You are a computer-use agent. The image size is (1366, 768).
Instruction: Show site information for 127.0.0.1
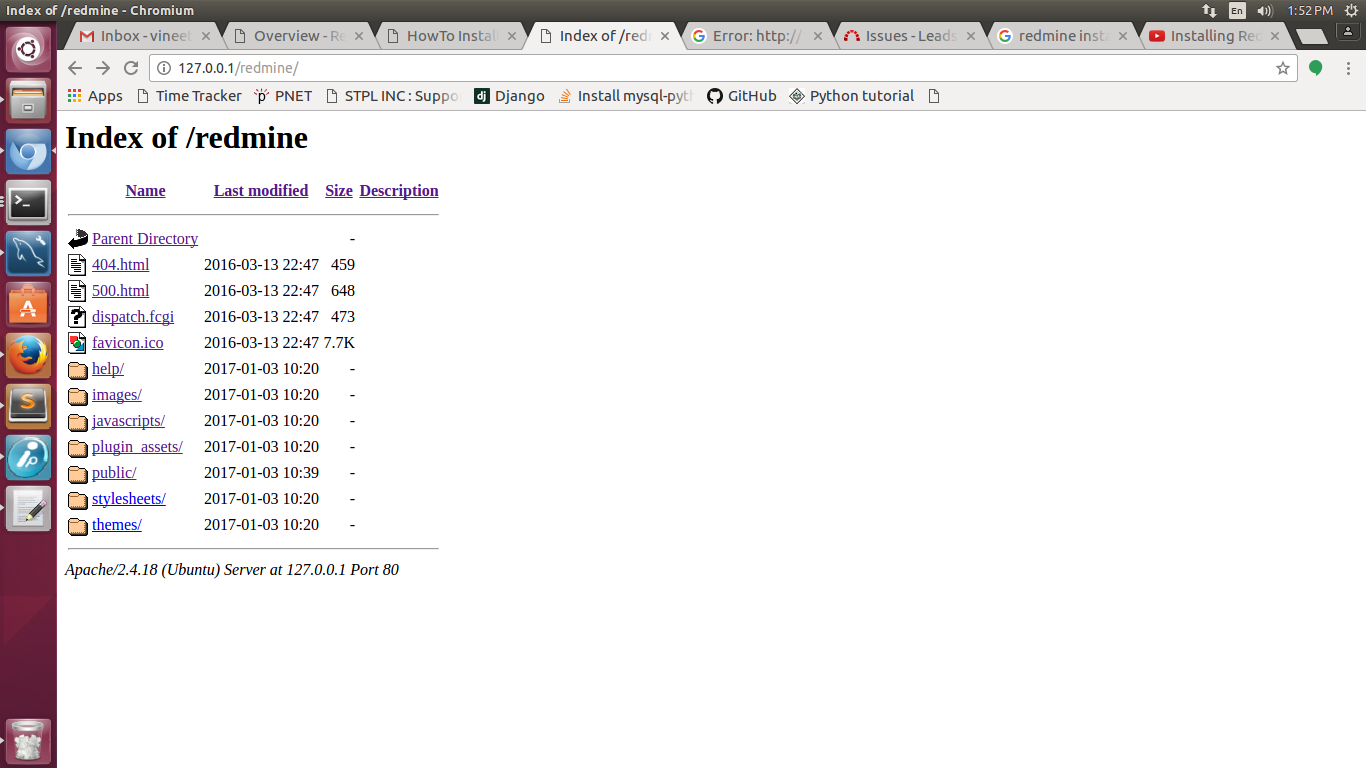tap(165, 68)
